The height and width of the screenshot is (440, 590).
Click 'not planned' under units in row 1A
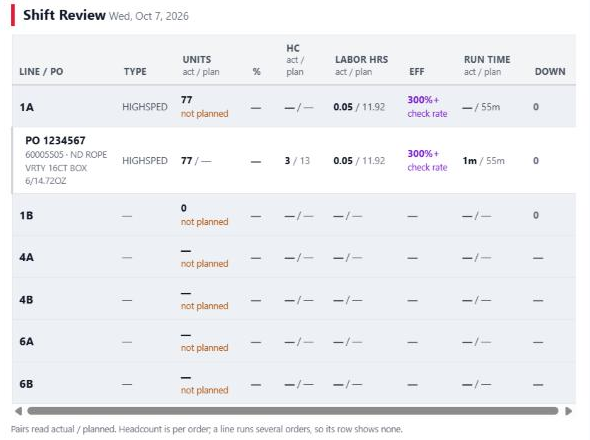[x=205, y=114]
